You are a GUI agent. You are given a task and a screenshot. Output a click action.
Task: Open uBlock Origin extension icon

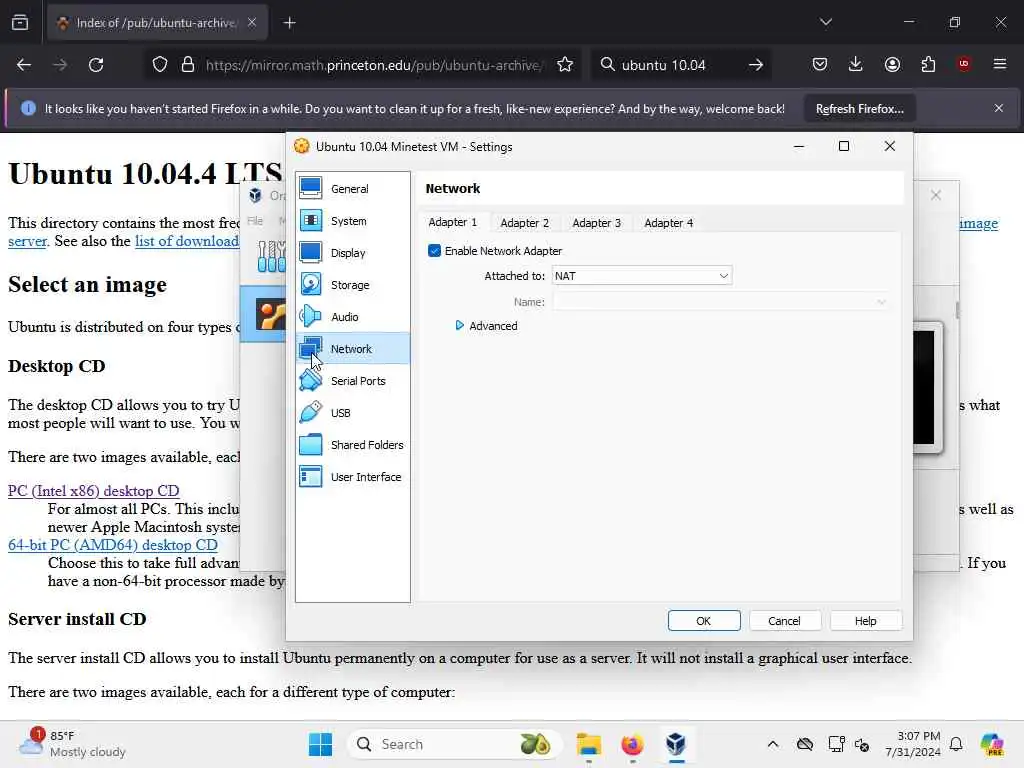[x=964, y=64]
